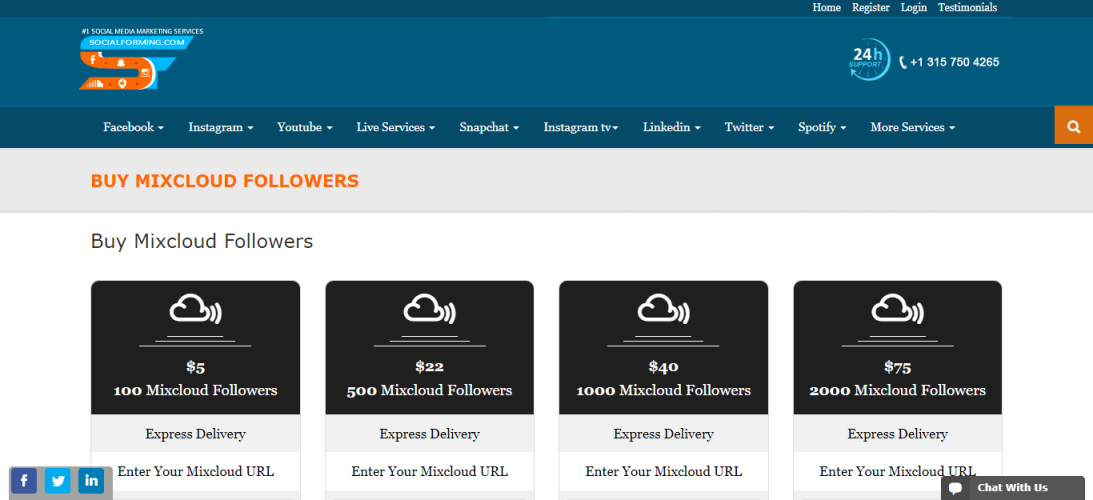1093x500 pixels.
Task: Expand the Linkedin dropdown menu
Action: [672, 127]
